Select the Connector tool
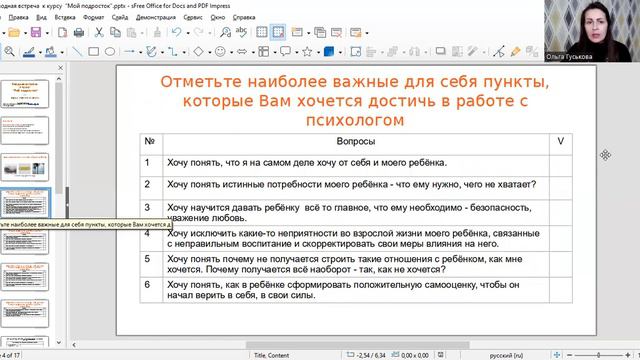 click(173, 51)
